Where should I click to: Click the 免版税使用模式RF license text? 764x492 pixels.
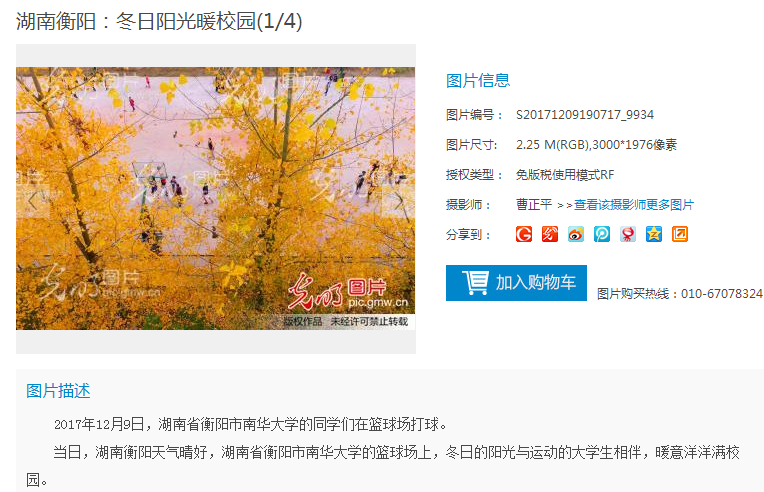565,175
